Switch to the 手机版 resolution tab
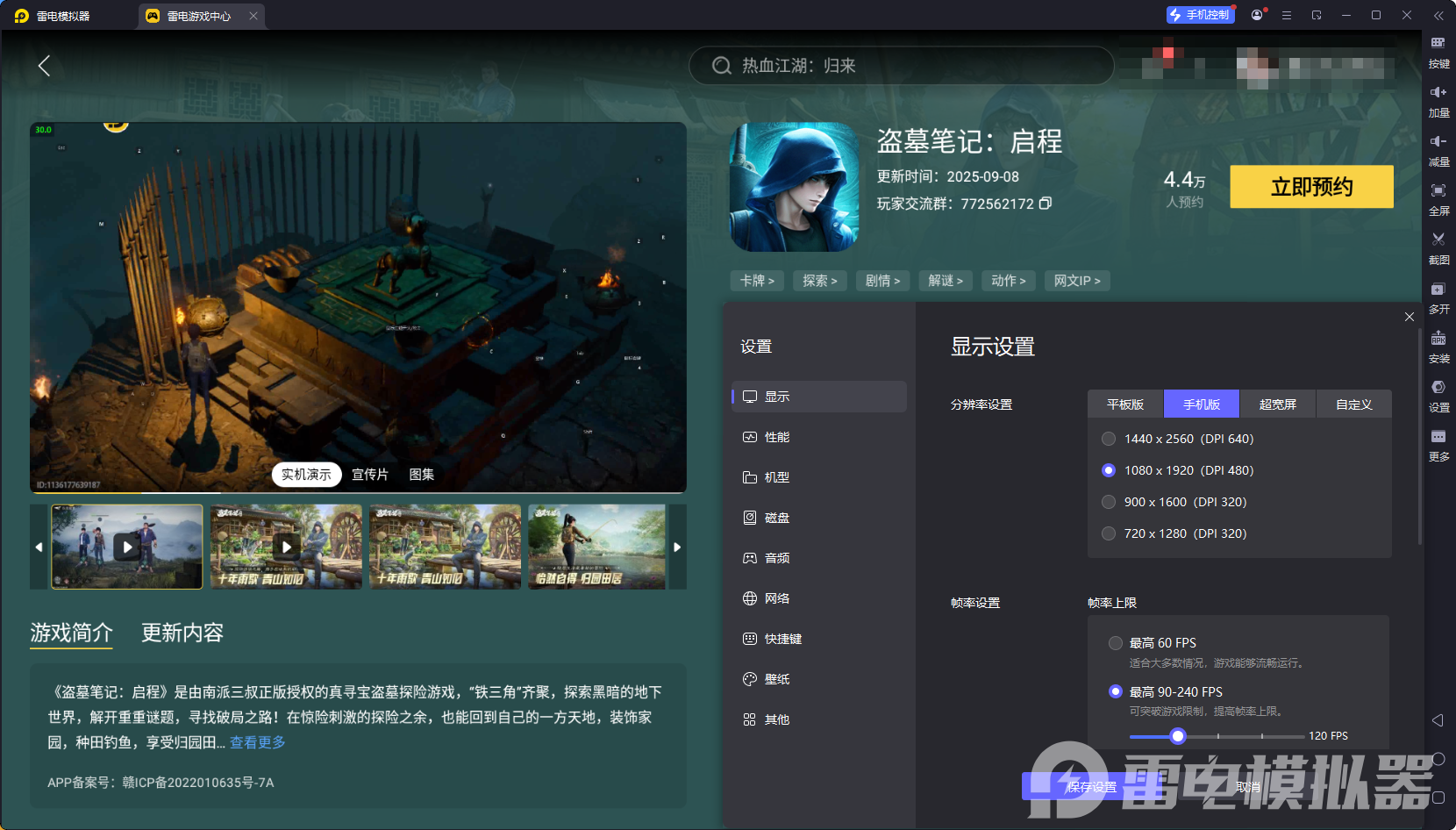The image size is (1456, 830). tap(1201, 404)
